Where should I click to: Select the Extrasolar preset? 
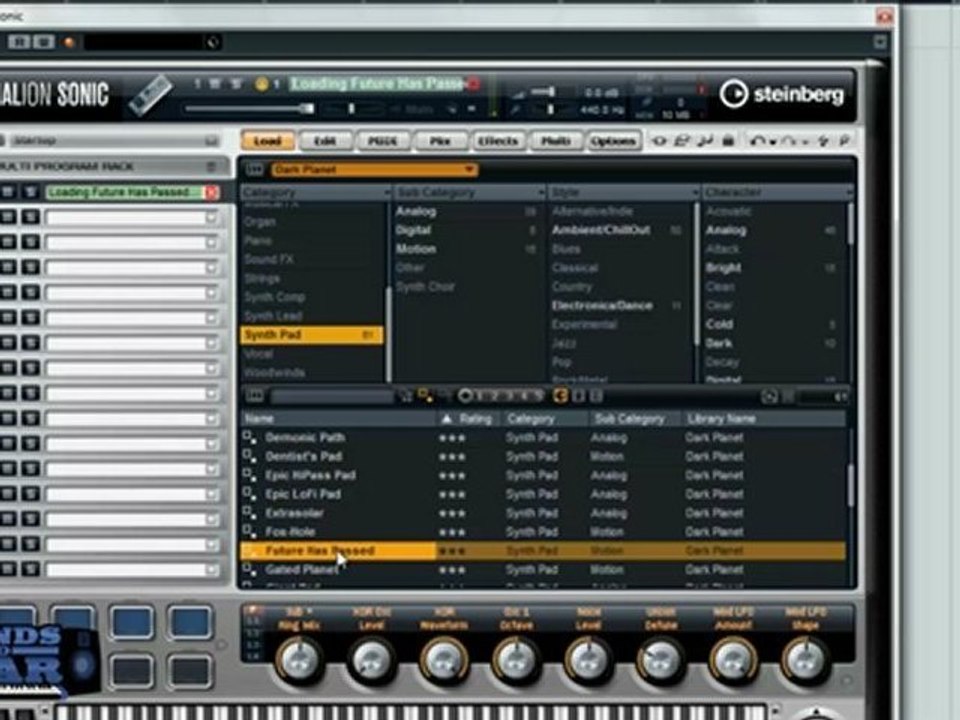(294, 513)
